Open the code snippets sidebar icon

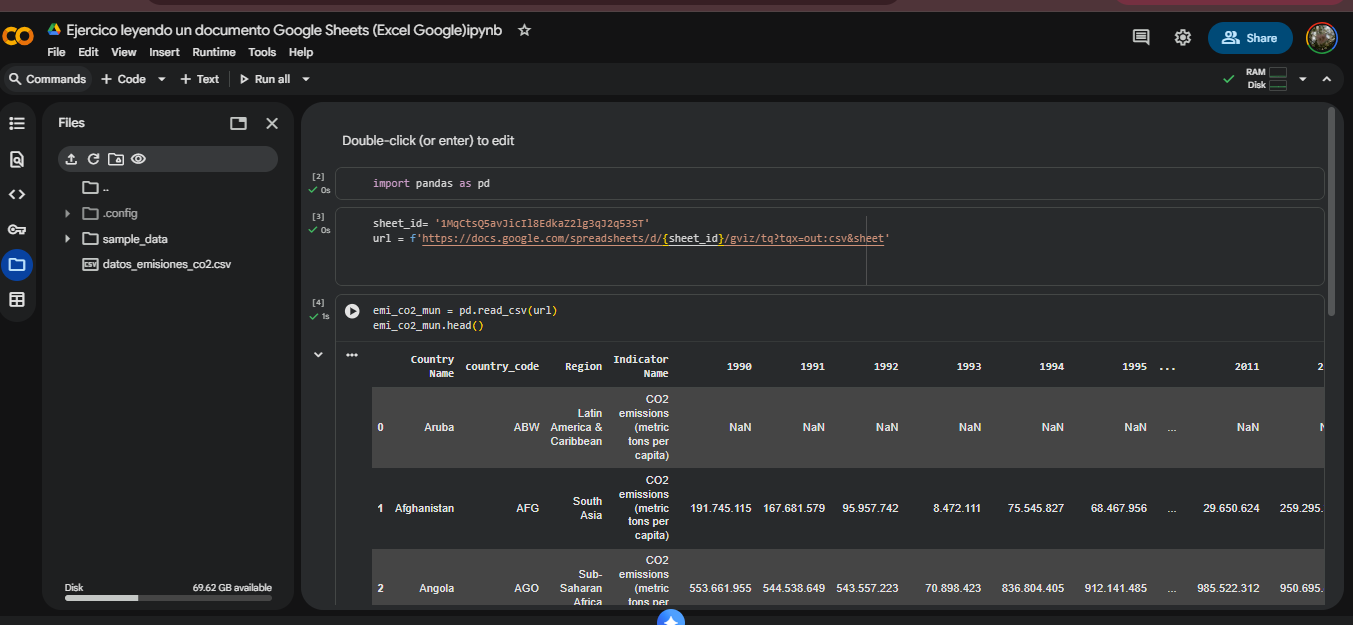[17, 194]
